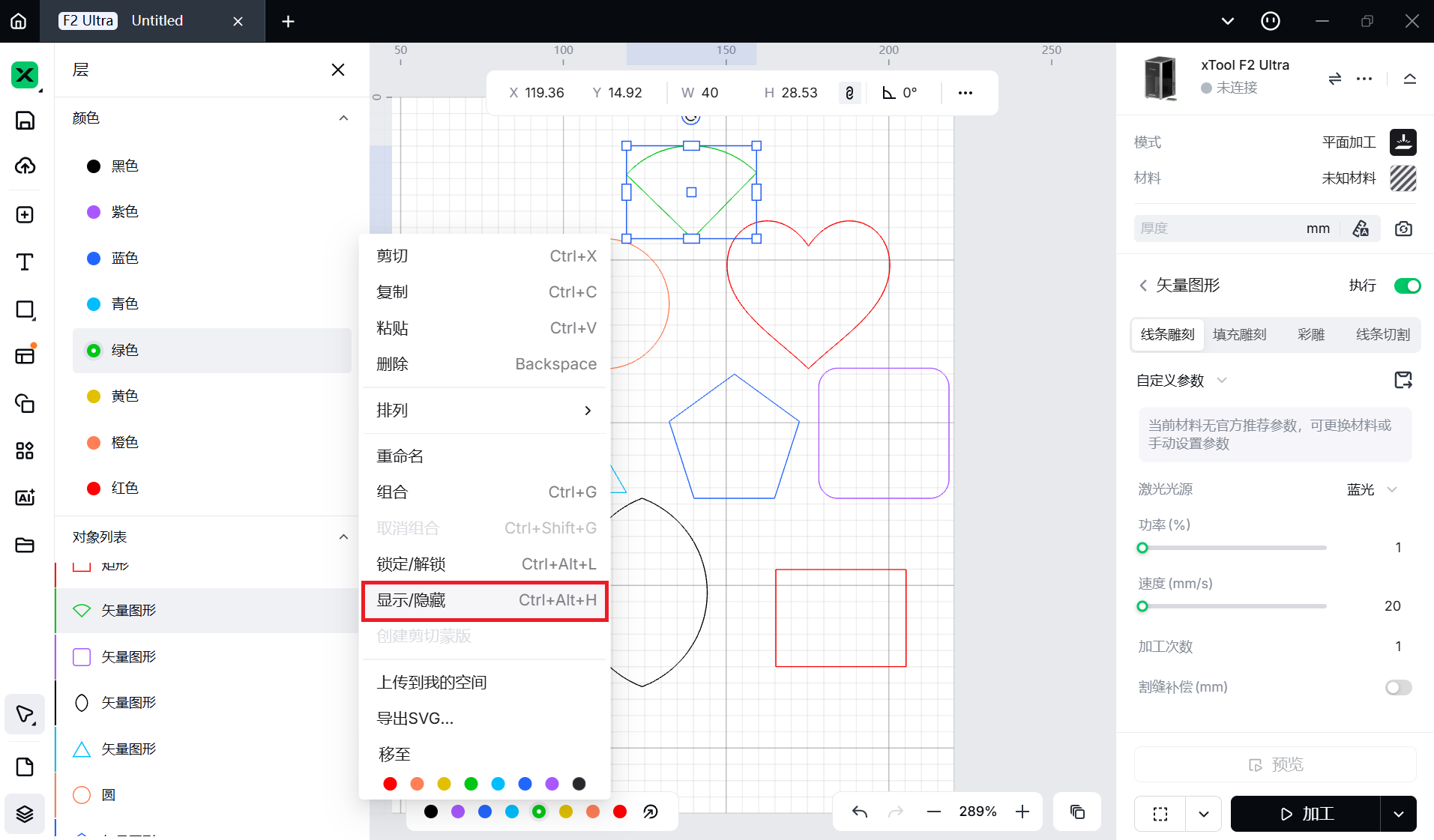
Task: Open the AI image generation tool
Action: tap(25, 498)
